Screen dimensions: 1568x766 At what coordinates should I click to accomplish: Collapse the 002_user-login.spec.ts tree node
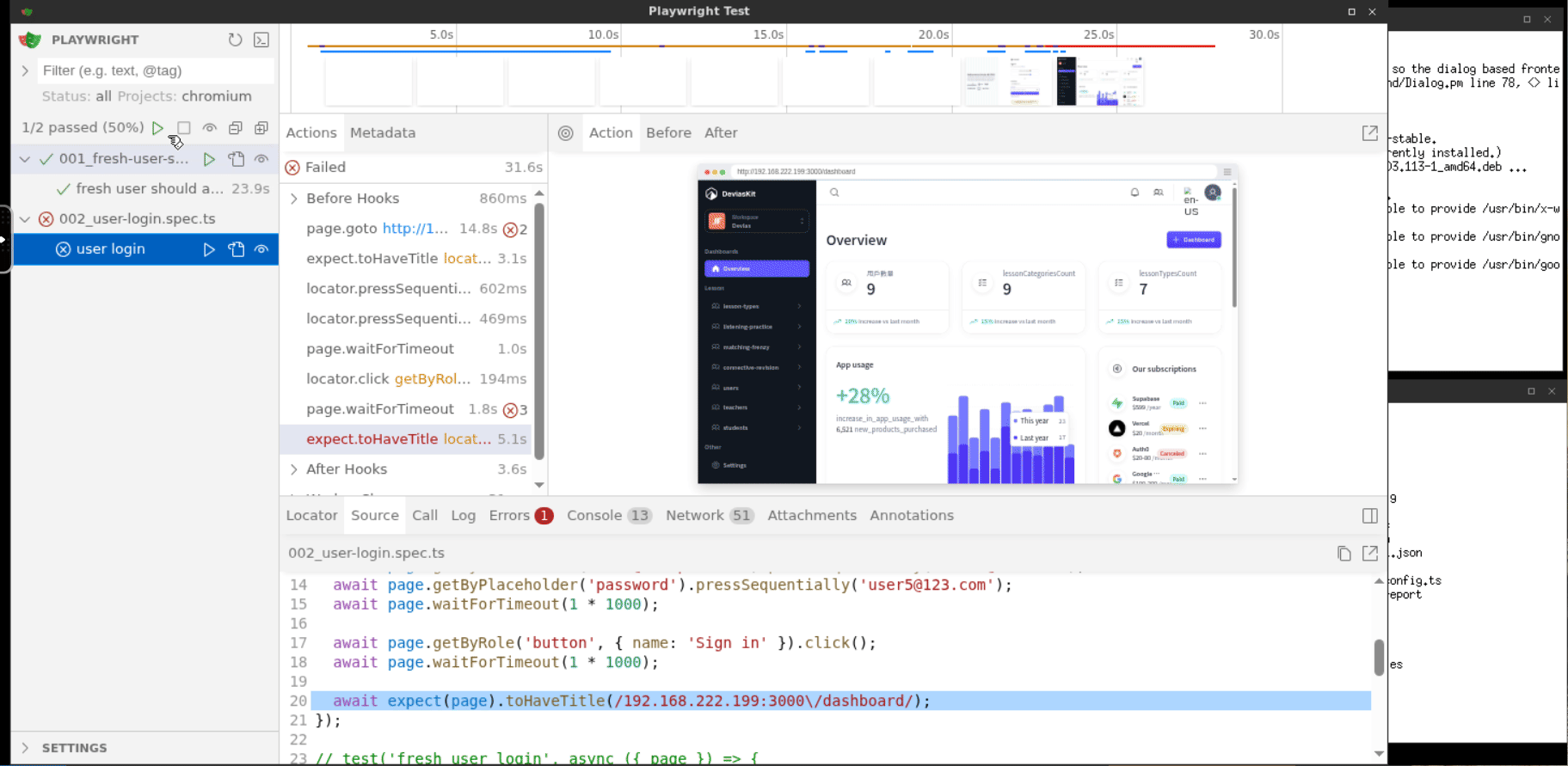(25, 219)
